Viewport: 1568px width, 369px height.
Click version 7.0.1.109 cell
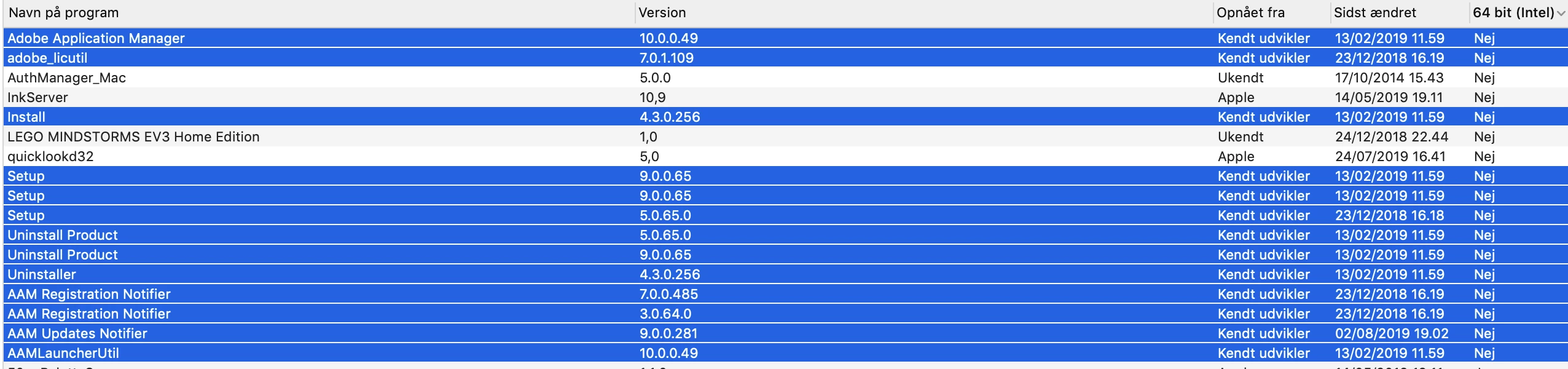click(667, 58)
